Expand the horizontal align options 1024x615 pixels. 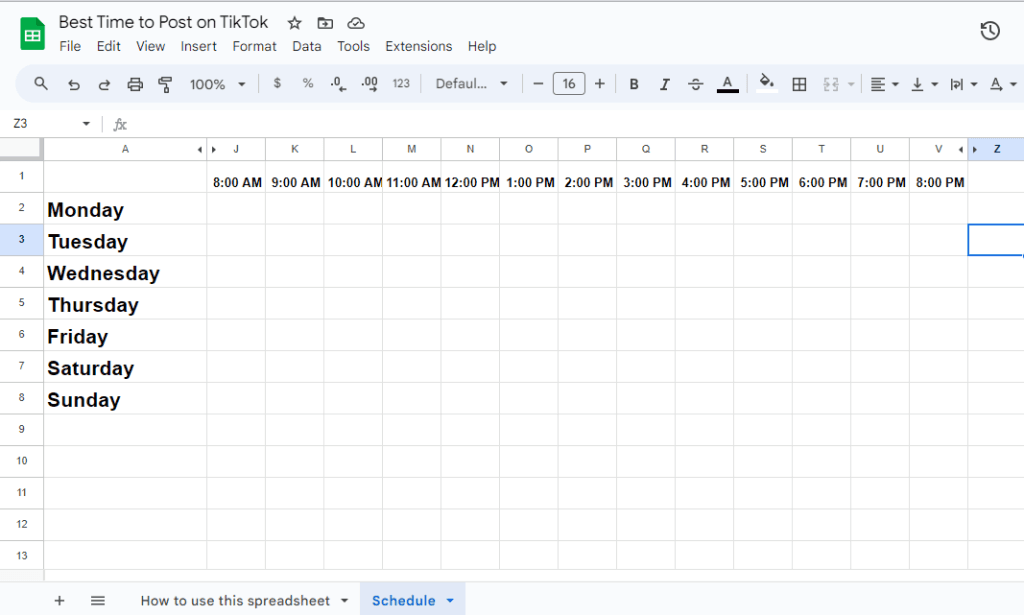[x=893, y=84]
